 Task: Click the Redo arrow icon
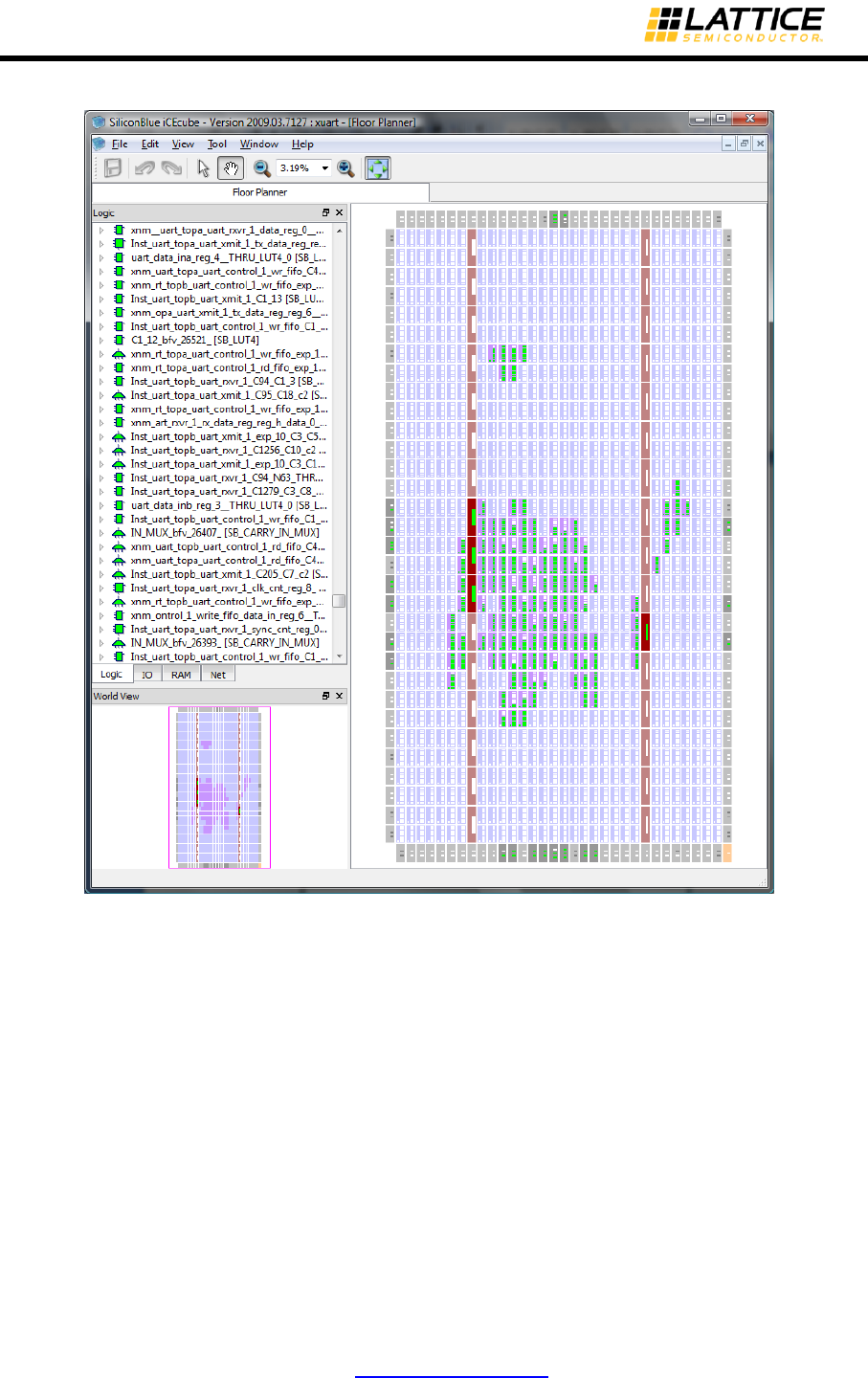click(171, 168)
